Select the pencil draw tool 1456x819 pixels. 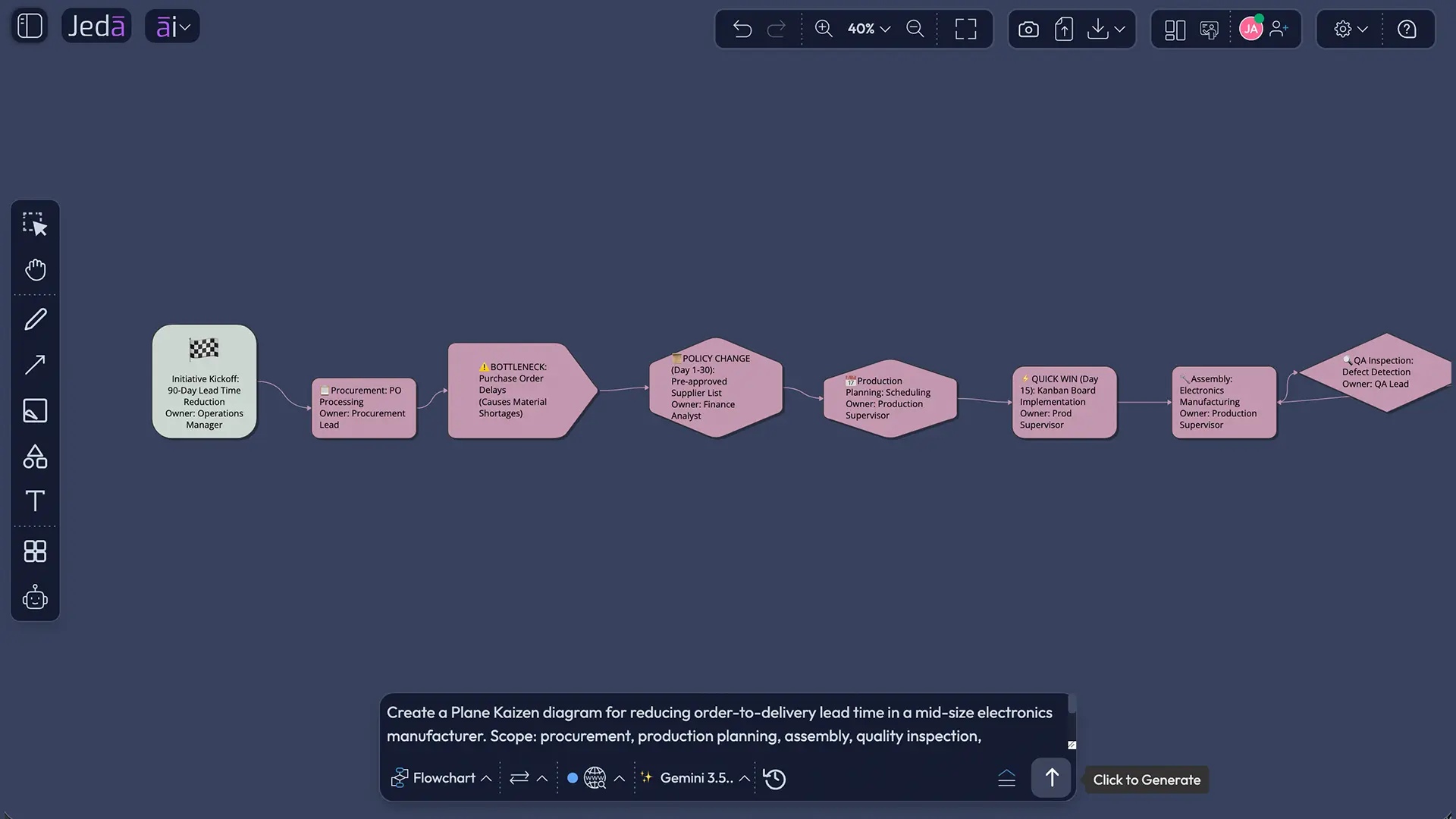pyautogui.click(x=35, y=319)
